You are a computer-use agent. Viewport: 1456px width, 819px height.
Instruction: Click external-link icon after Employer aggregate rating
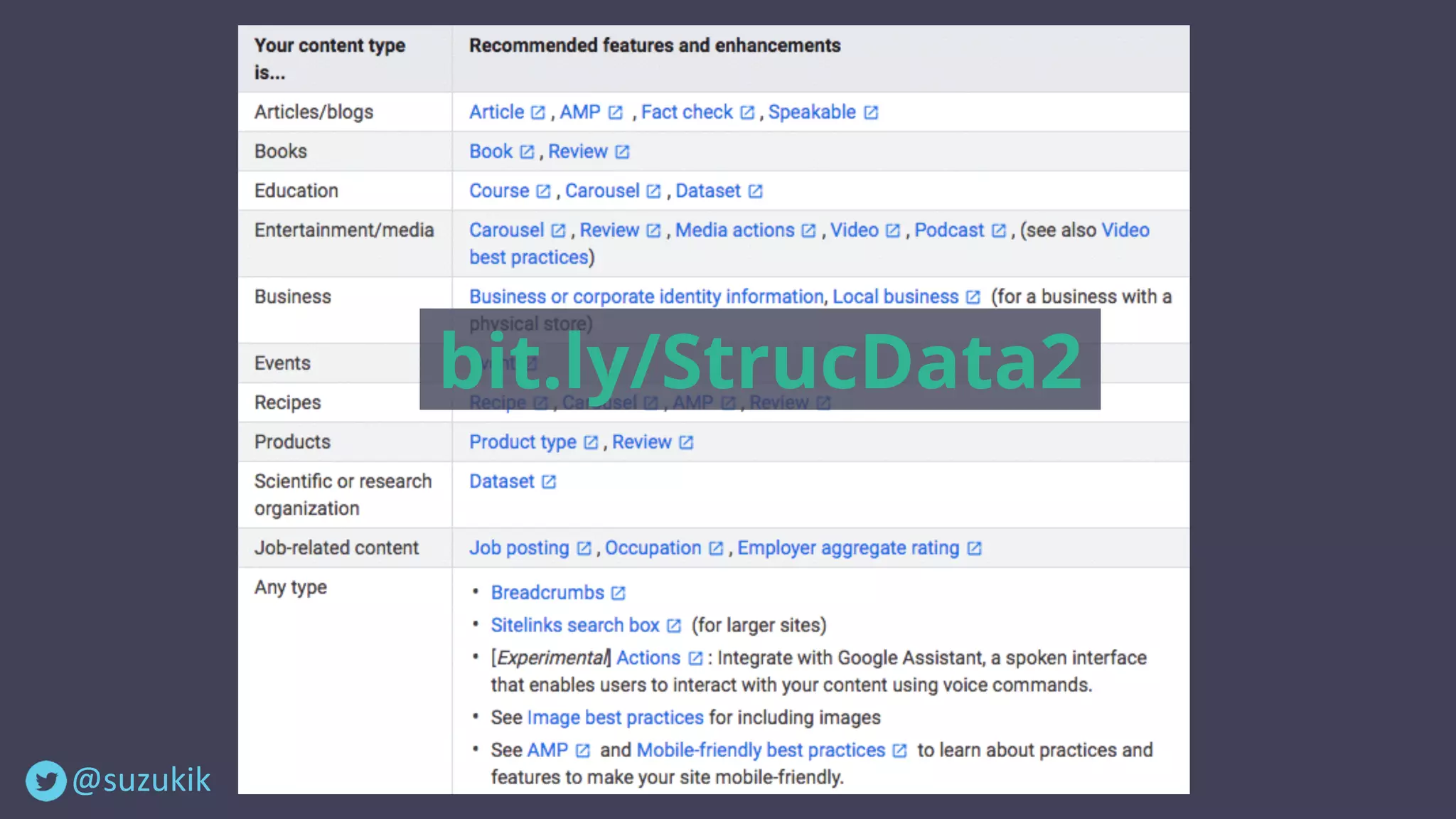click(975, 549)
